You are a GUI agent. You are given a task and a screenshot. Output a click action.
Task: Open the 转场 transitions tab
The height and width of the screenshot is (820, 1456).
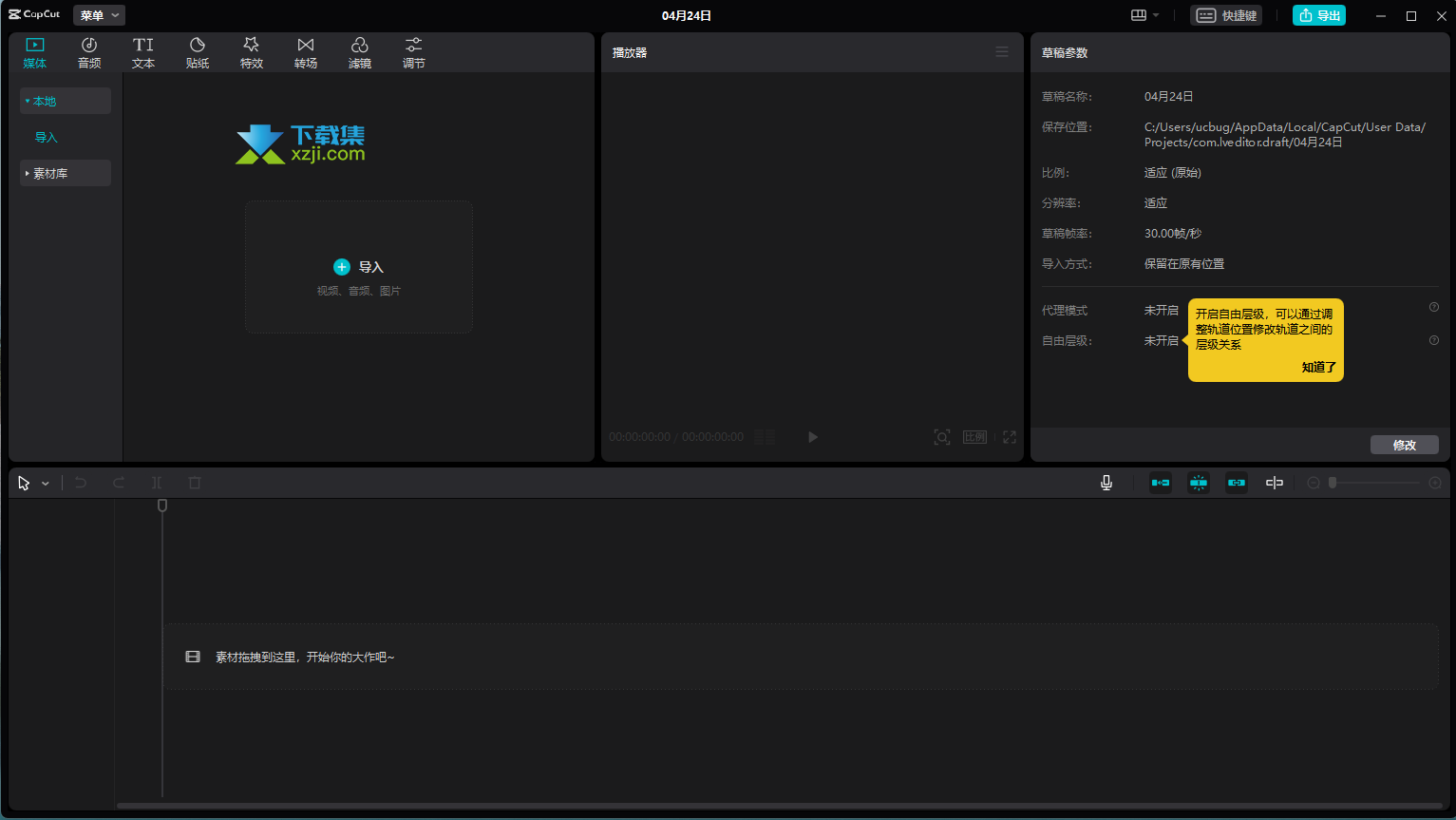[x=306, y=53]
